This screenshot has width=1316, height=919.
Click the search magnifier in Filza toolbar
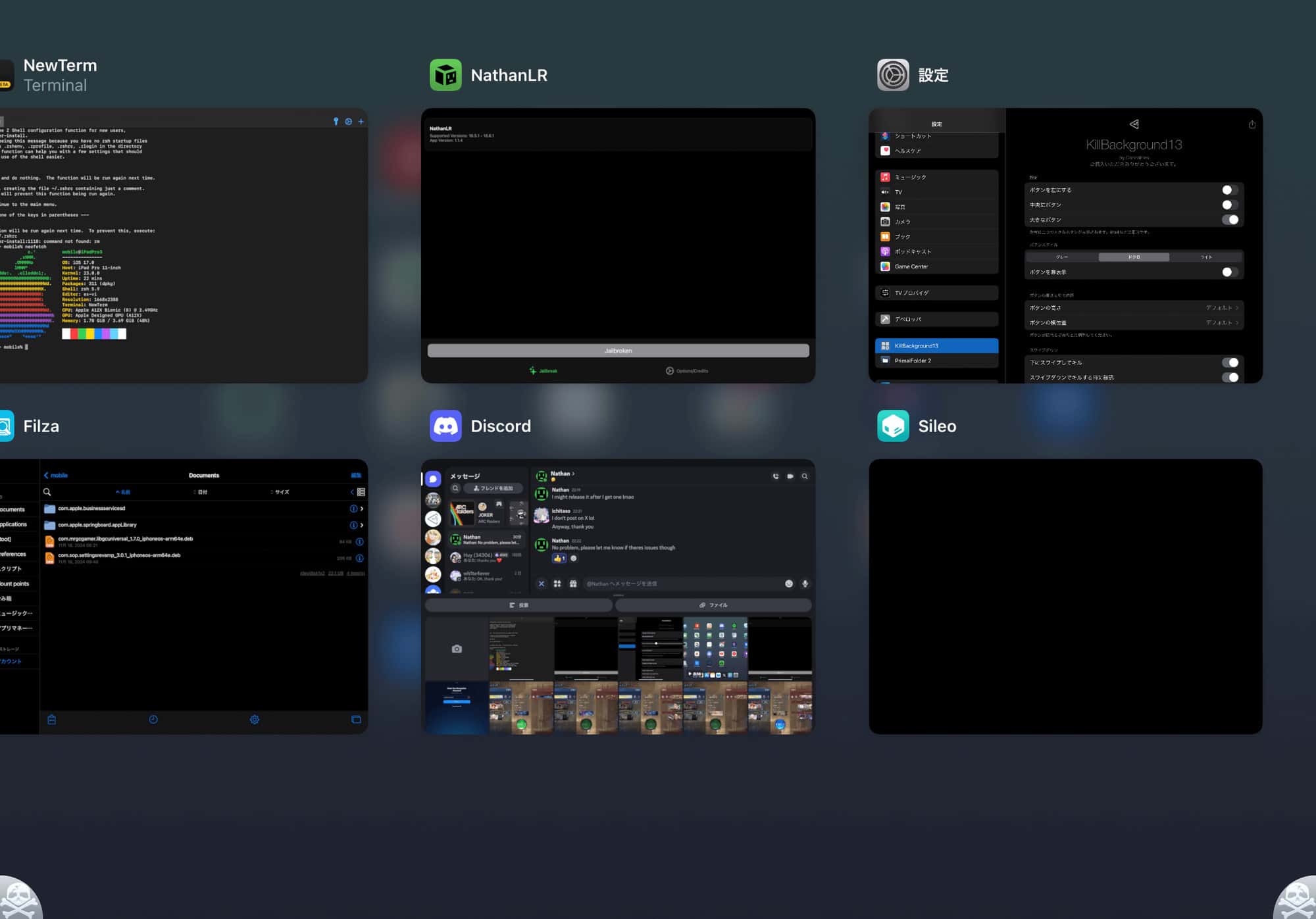[x=47, y=492]
